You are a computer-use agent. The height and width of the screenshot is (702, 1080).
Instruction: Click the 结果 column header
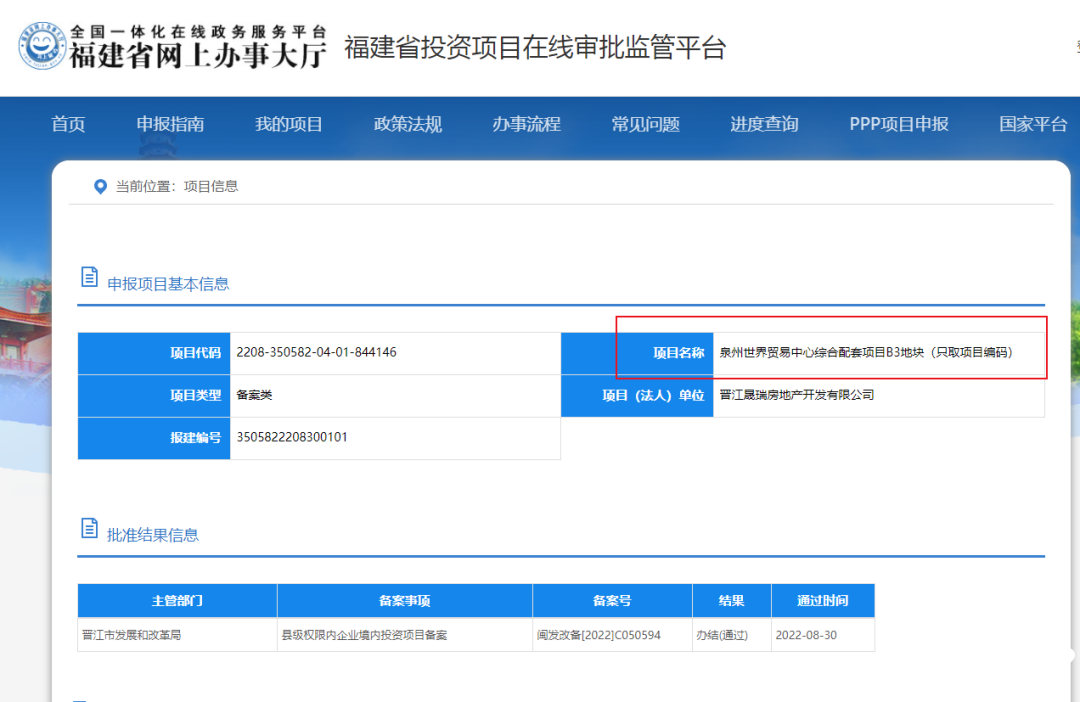pos(731,601)
